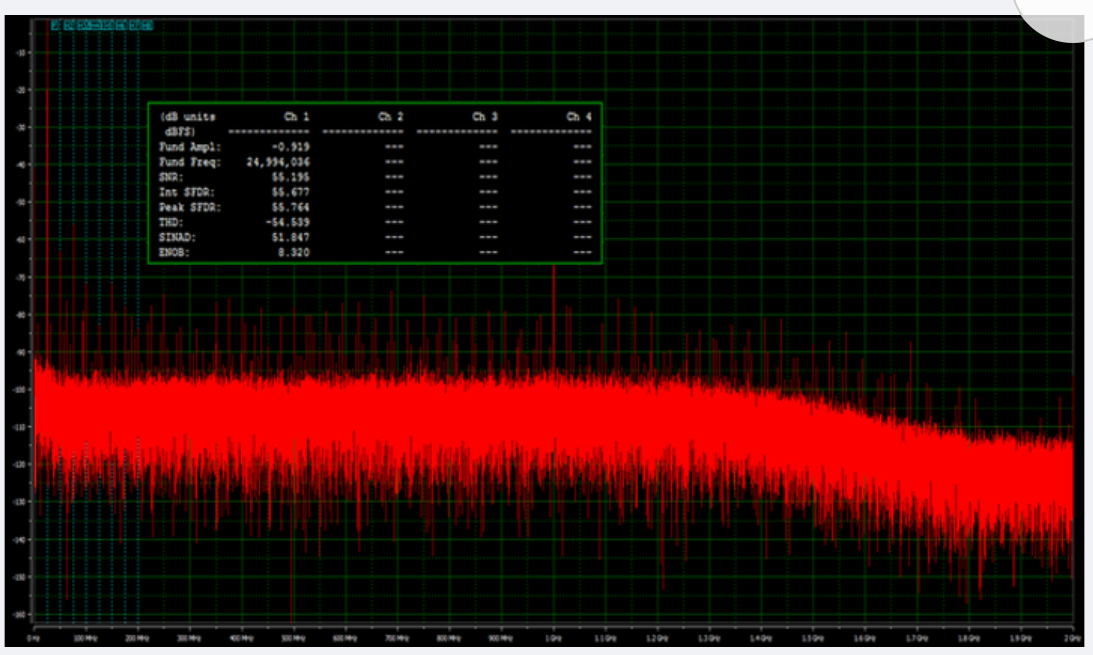Click the Ch 1 SINAD value
The width and height of the screenshot is (1093, 655).
291,238
